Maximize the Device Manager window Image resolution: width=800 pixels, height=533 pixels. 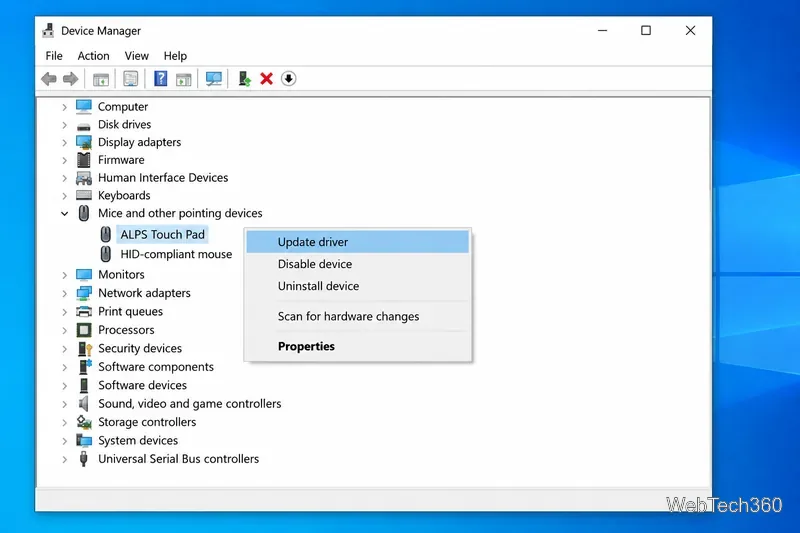click(646, 31)
